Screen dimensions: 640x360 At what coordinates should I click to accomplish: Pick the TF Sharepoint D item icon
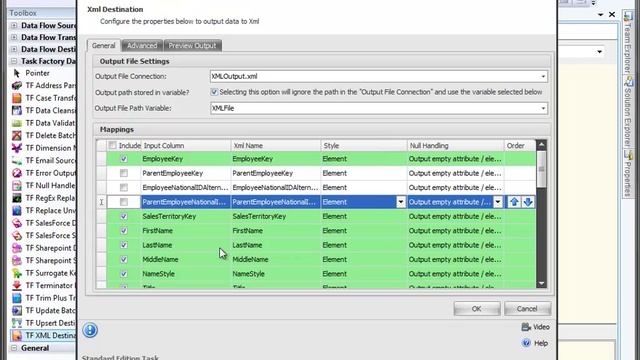[x=17, y=248]
